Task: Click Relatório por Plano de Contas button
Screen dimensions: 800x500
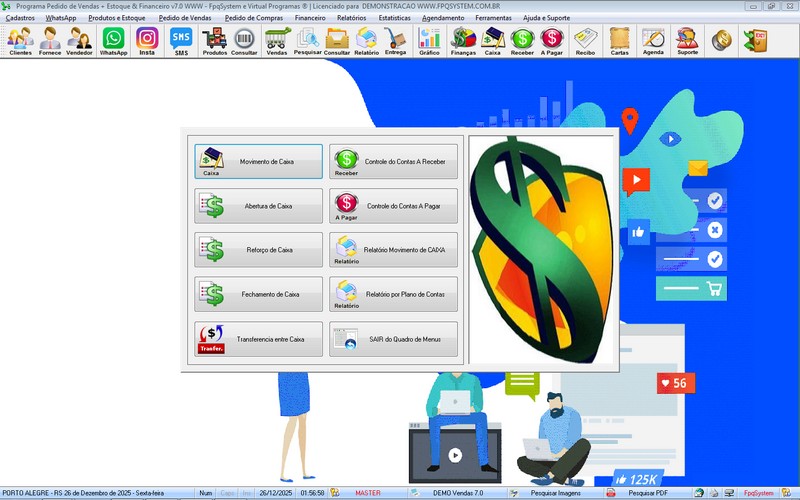Action: 393,294
